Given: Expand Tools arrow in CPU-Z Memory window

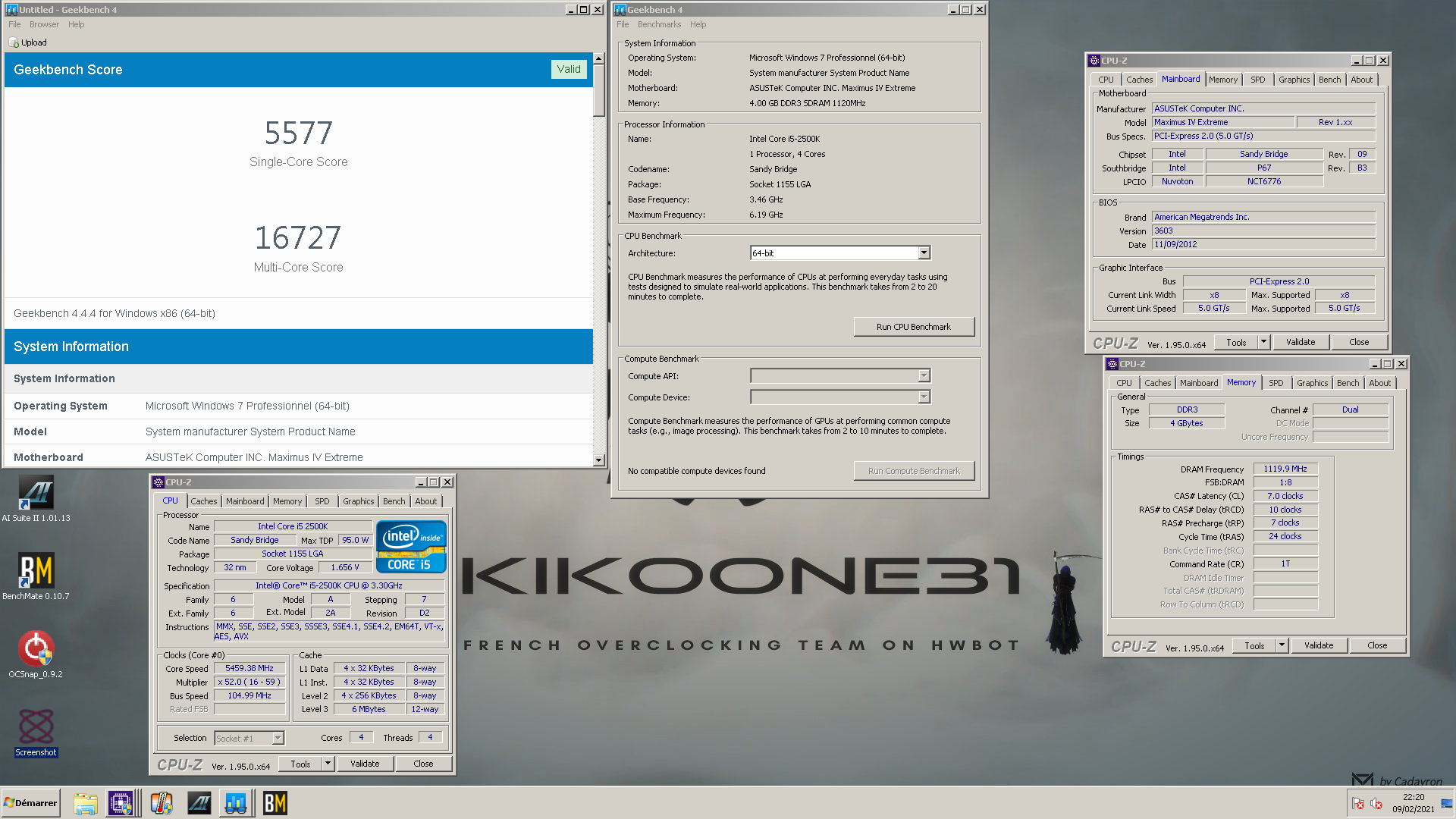Looking at the screenshot, I should pos(1282,646).
